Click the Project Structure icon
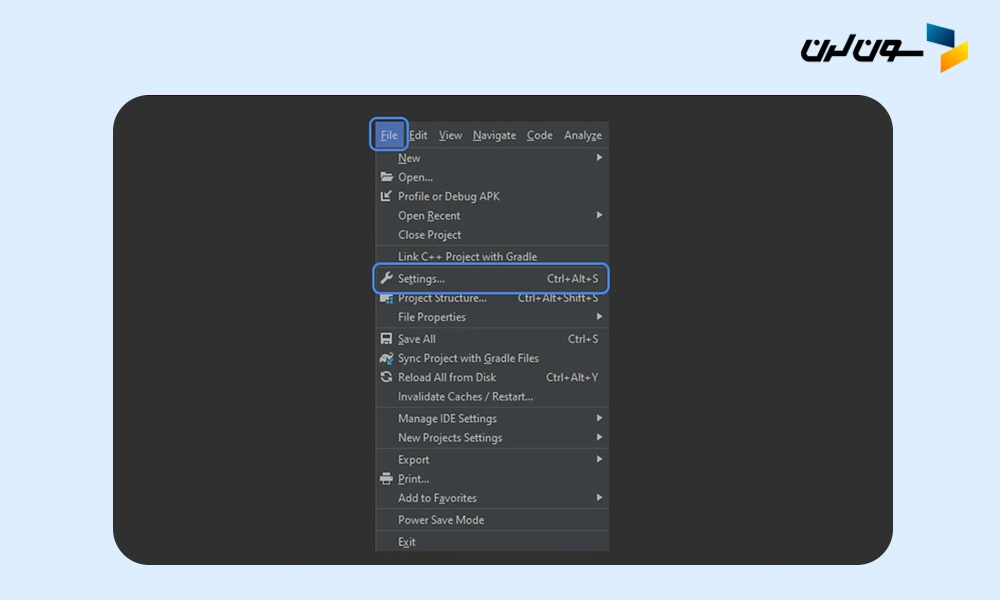 387,298
